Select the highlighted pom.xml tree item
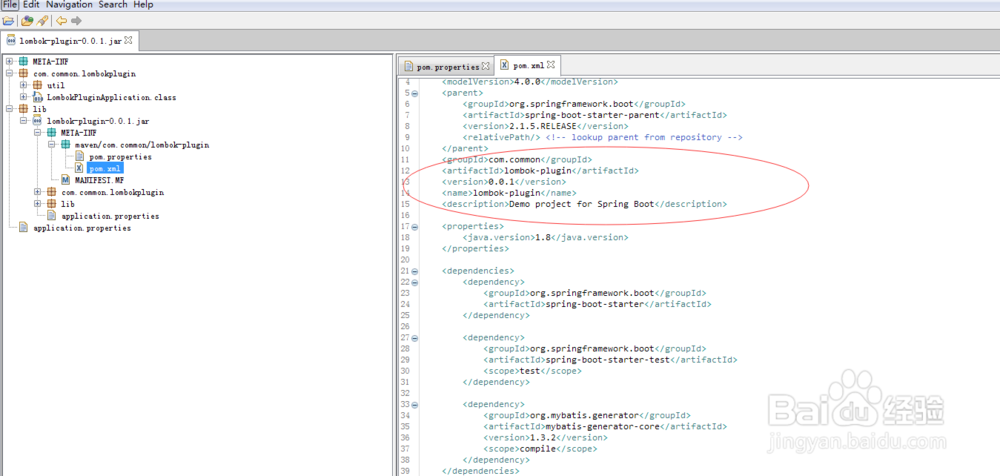 (x=105, y=169)
